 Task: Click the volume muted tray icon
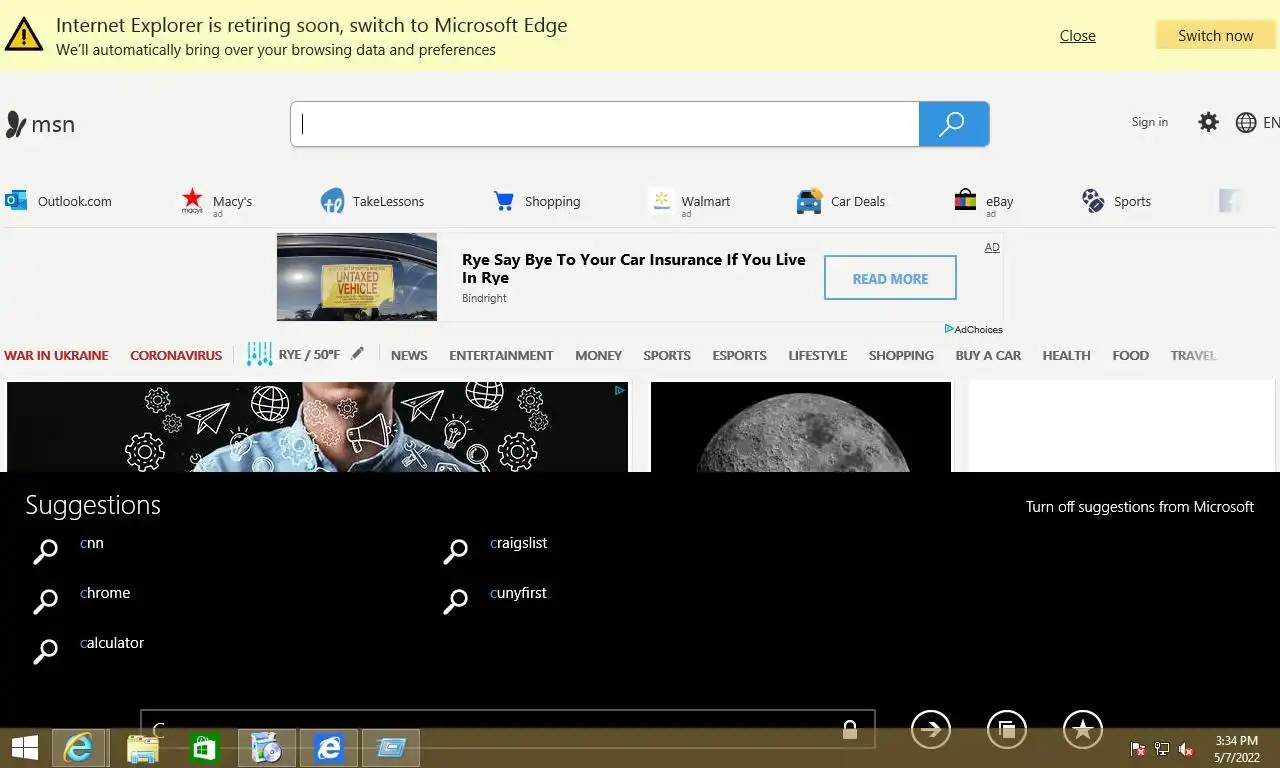1187,749
